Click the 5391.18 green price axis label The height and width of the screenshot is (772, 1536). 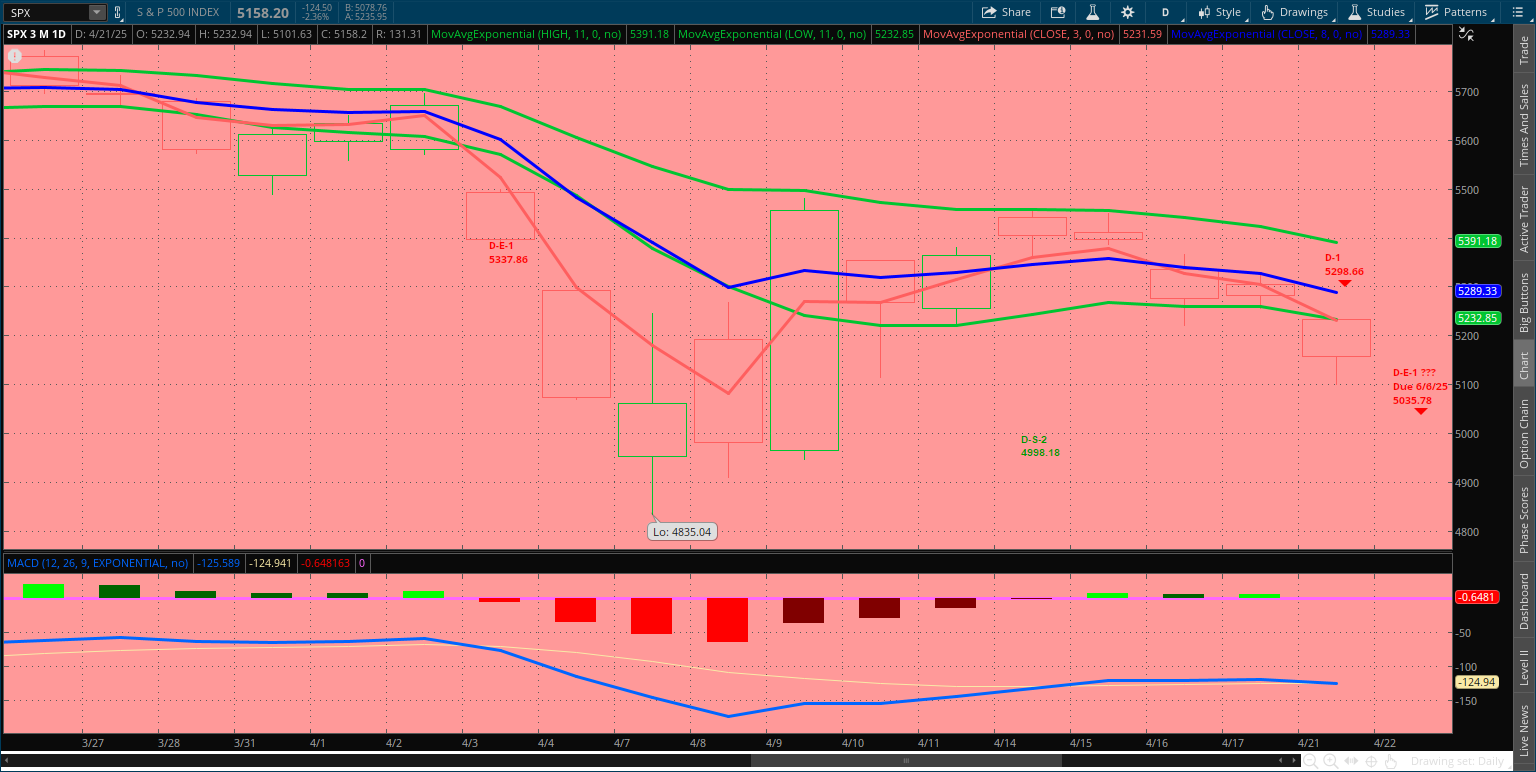(x=1479, y=241)
